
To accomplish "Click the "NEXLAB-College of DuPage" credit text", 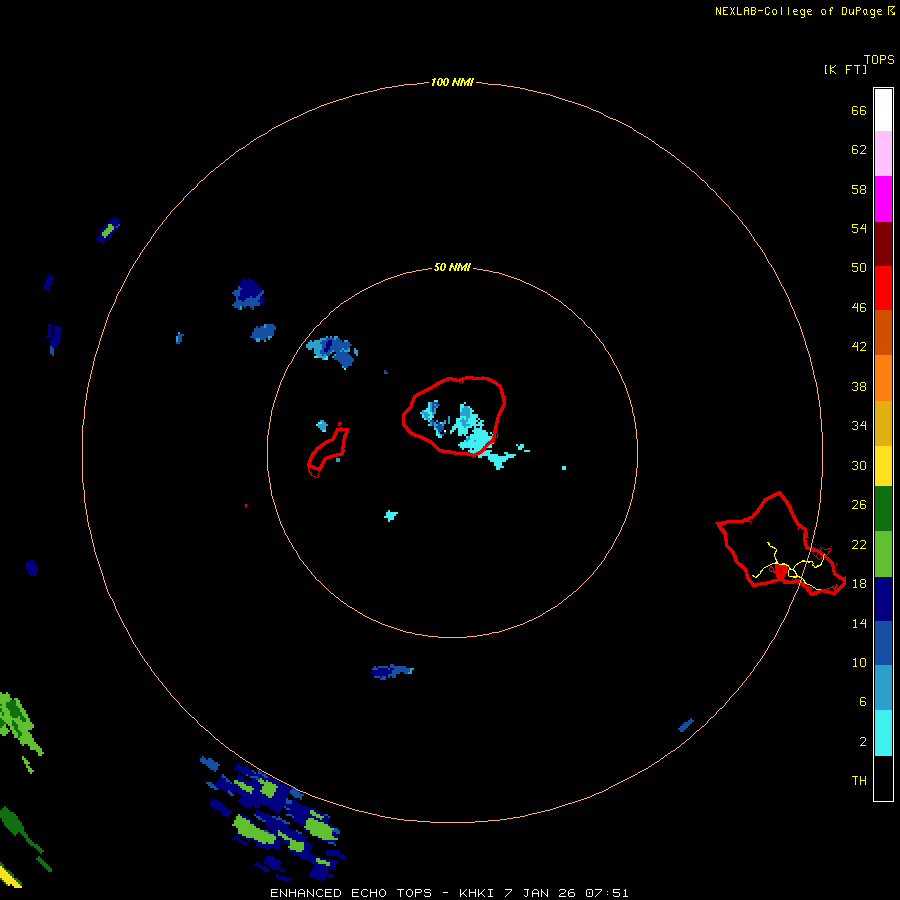I will coord(798,11).
